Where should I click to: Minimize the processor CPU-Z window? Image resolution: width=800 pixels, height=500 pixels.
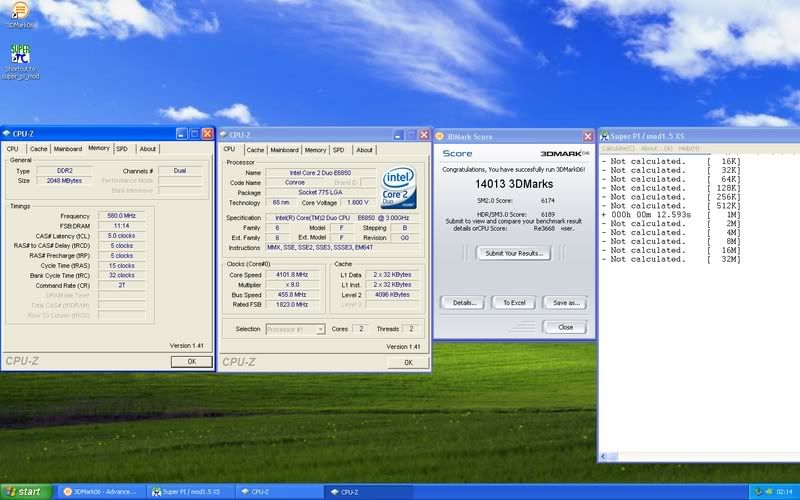(399, 135)
